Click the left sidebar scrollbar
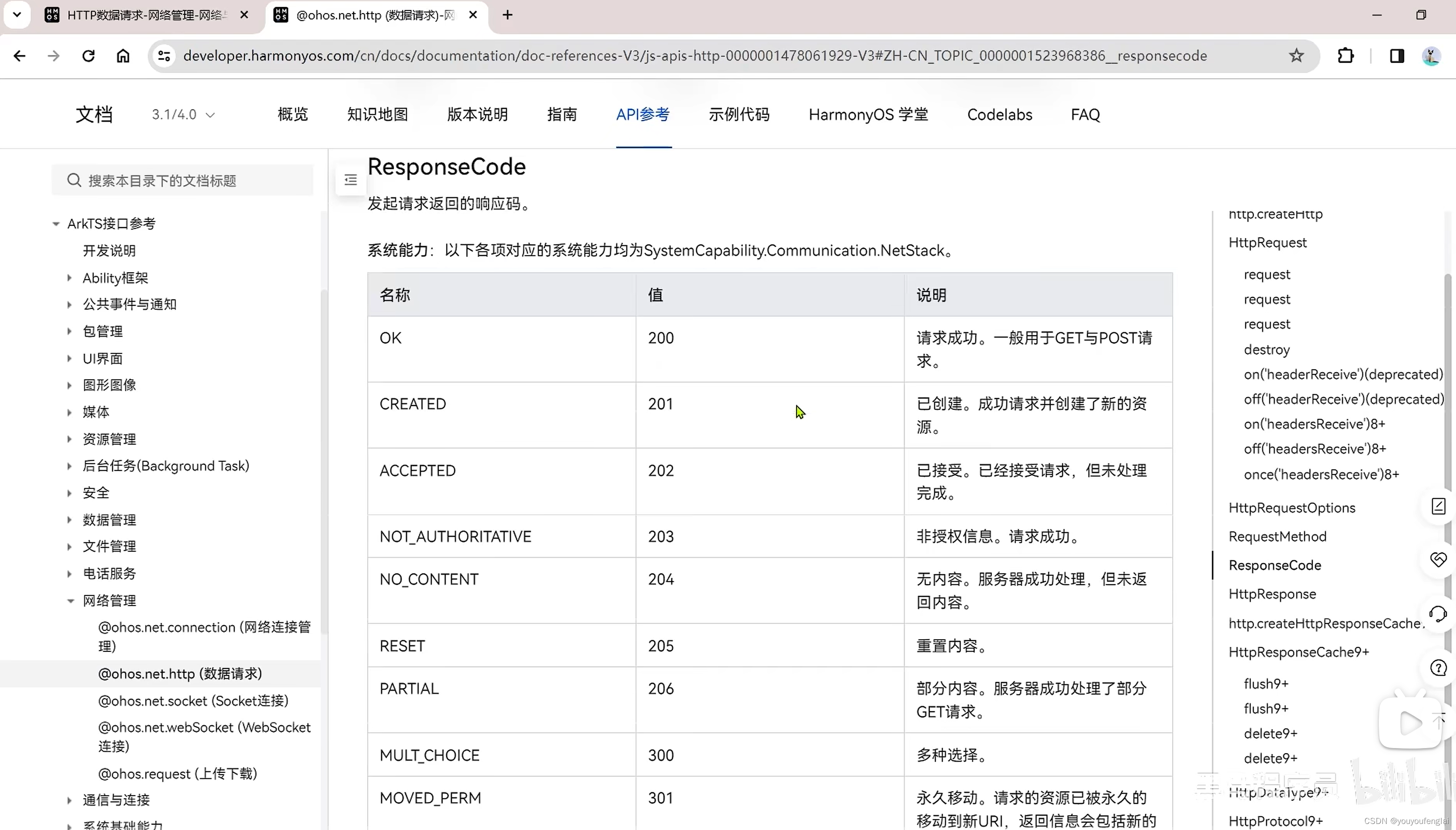The width and height of the screenshot is (1456, 830). (323, 462)
